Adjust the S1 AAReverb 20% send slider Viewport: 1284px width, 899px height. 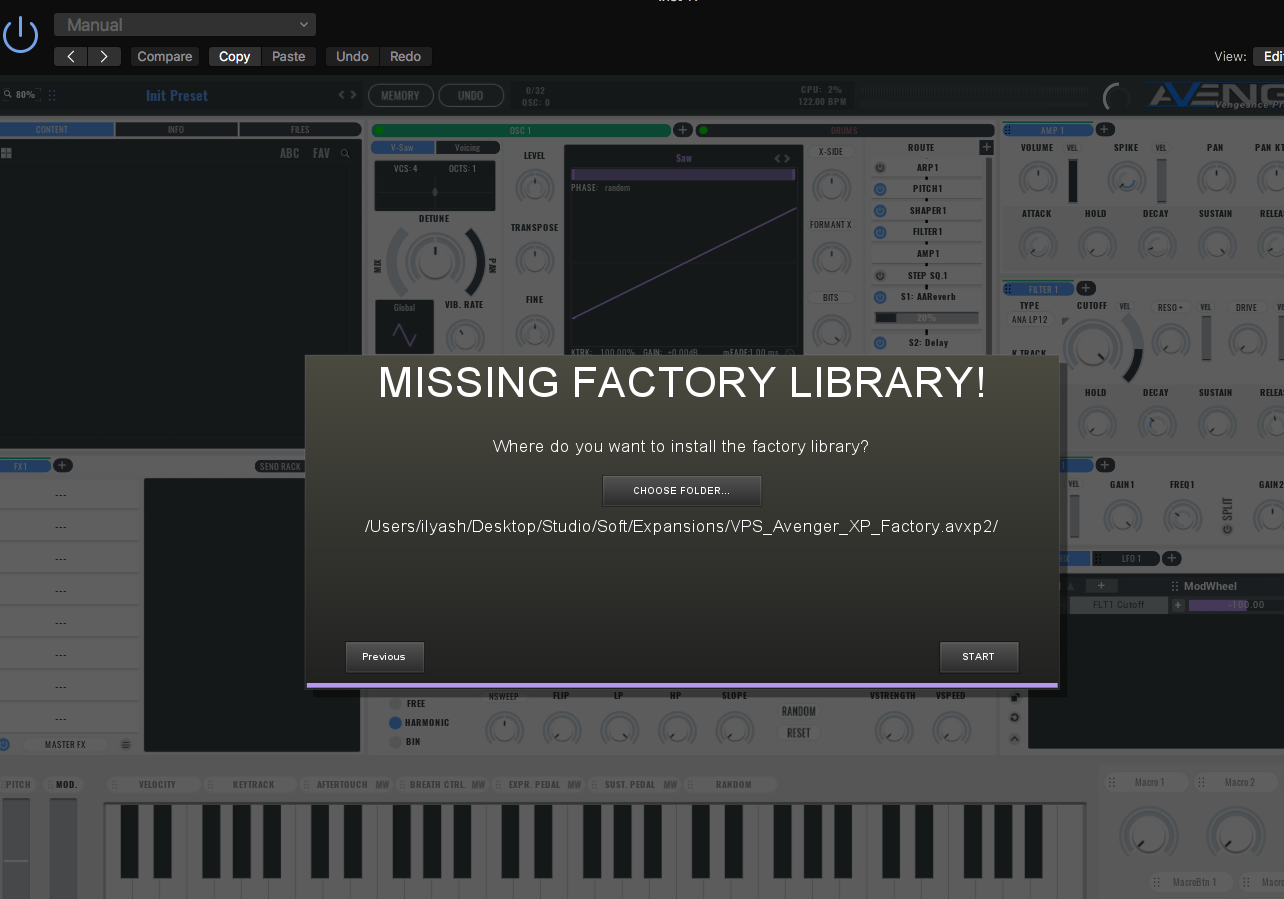(x=926, y=318)
